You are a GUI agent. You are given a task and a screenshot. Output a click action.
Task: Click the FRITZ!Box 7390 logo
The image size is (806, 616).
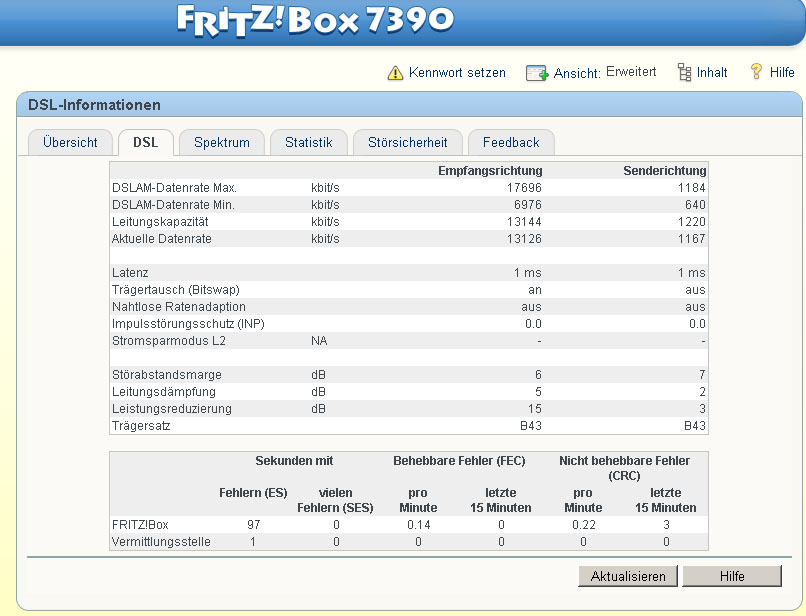tap(315, 21)
